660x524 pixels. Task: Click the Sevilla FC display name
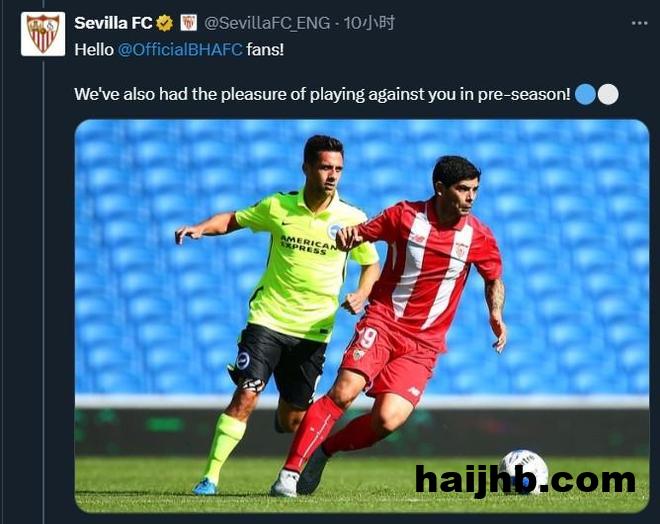pos(113,23)
